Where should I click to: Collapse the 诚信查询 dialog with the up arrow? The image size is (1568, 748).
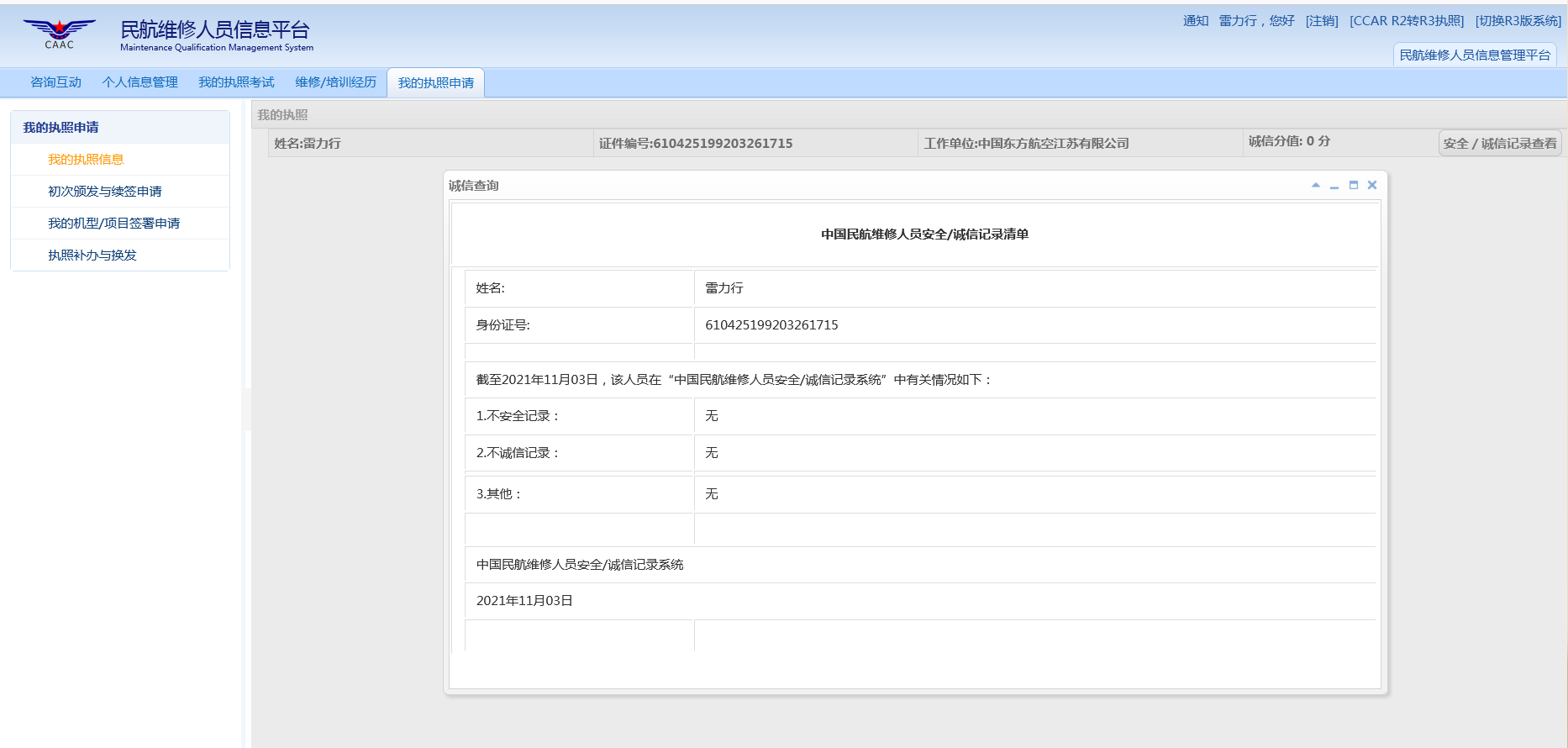coord(1316,185)
